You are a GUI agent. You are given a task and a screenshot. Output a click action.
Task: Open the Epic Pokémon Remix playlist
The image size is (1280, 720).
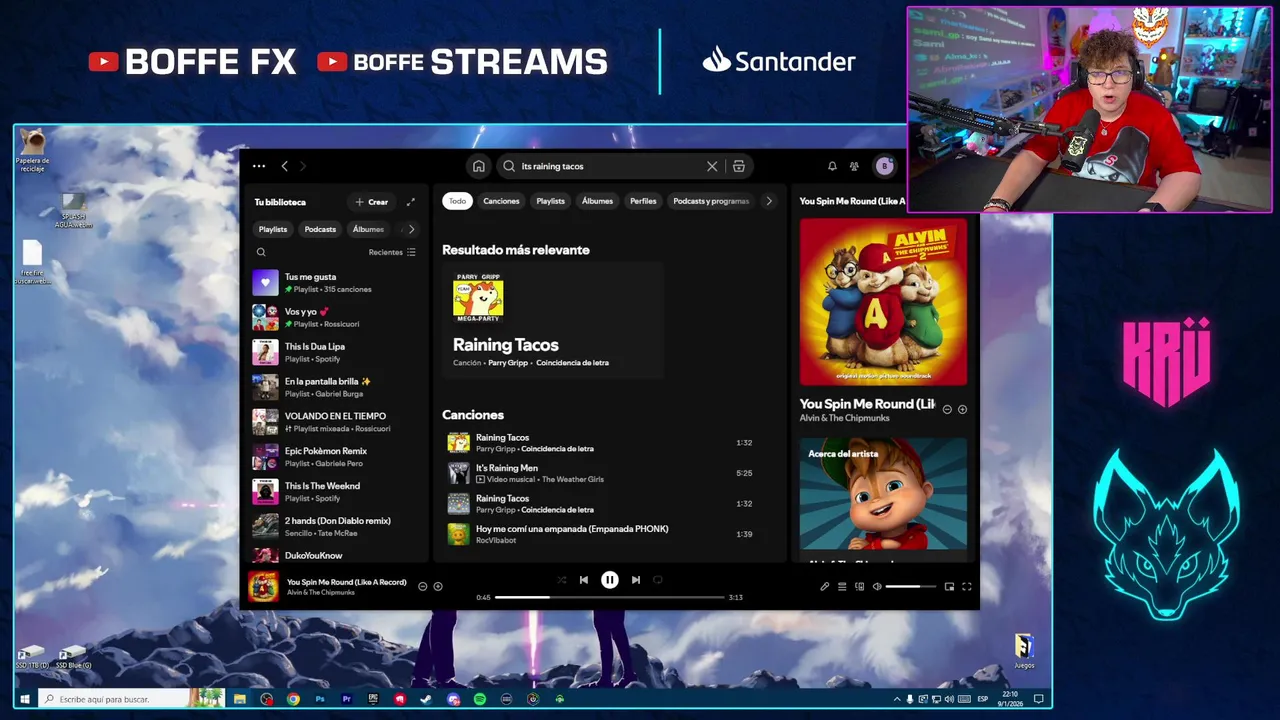(x=336, y=457)
